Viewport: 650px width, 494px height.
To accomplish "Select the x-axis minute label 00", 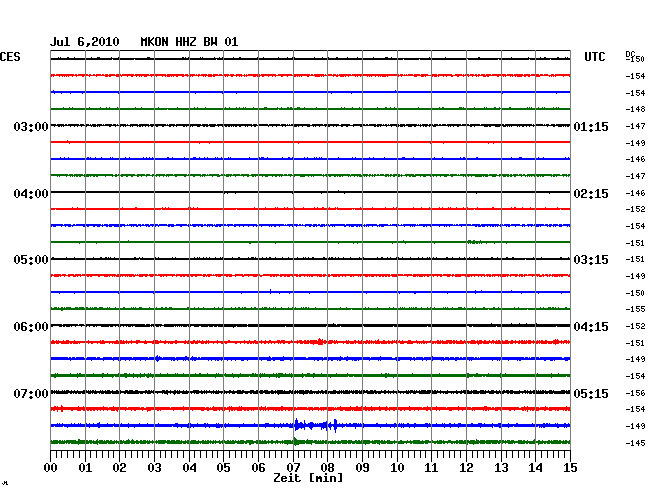I will coord(51,467).
